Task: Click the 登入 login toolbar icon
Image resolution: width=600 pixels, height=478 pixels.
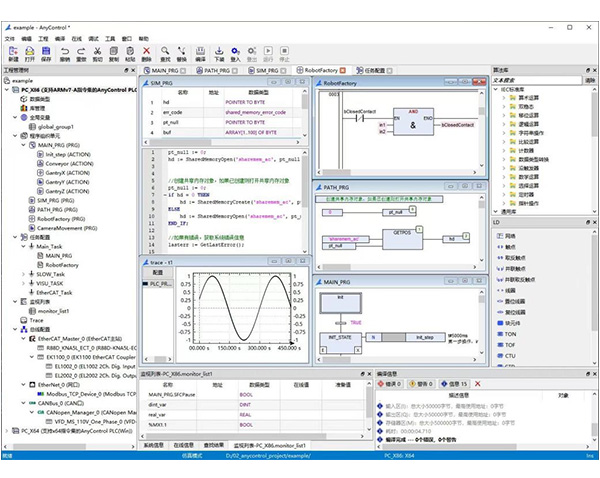Action: [235, 54]
